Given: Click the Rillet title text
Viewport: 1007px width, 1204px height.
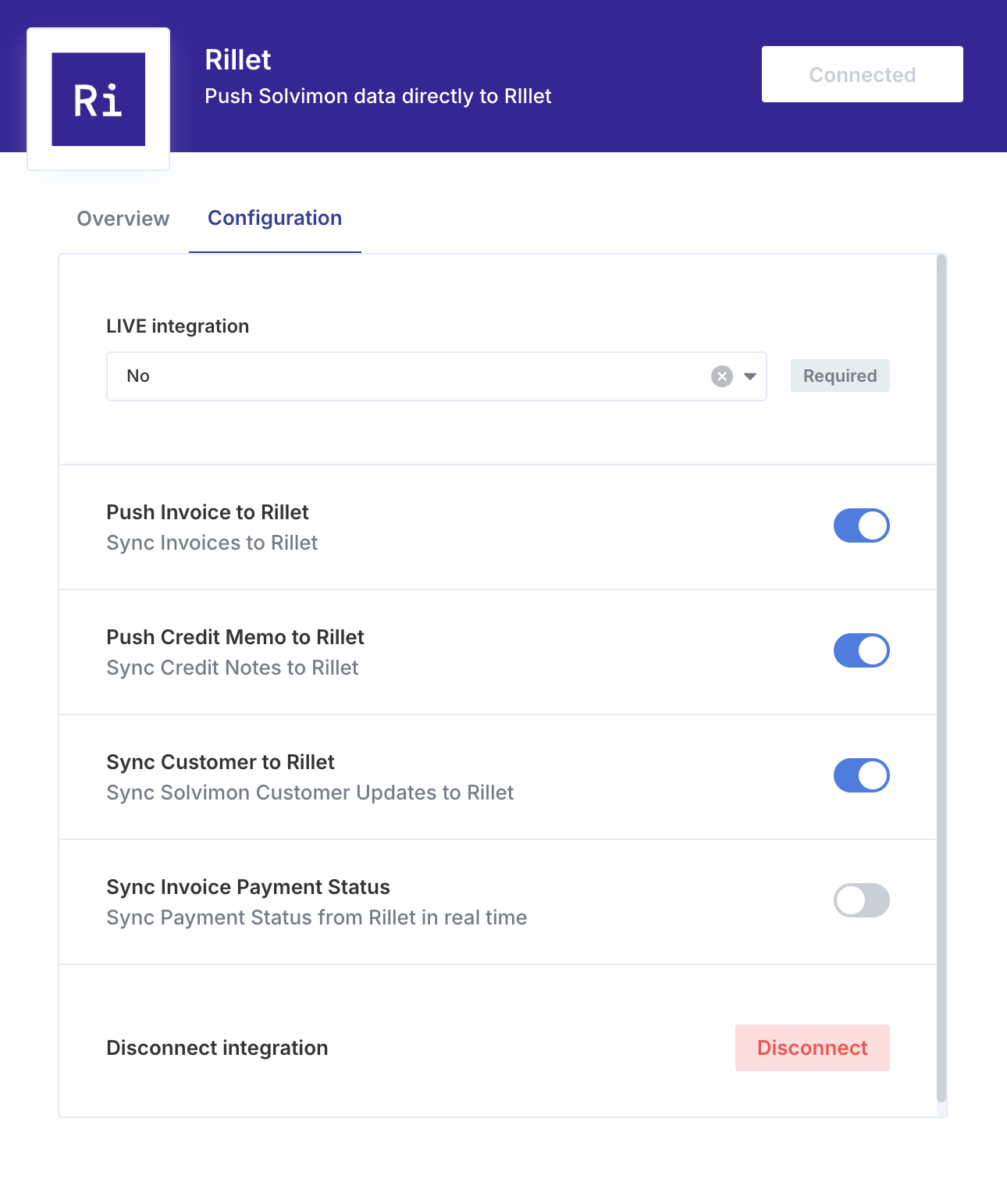Looking at the screenshot, I should click(238, 60).
